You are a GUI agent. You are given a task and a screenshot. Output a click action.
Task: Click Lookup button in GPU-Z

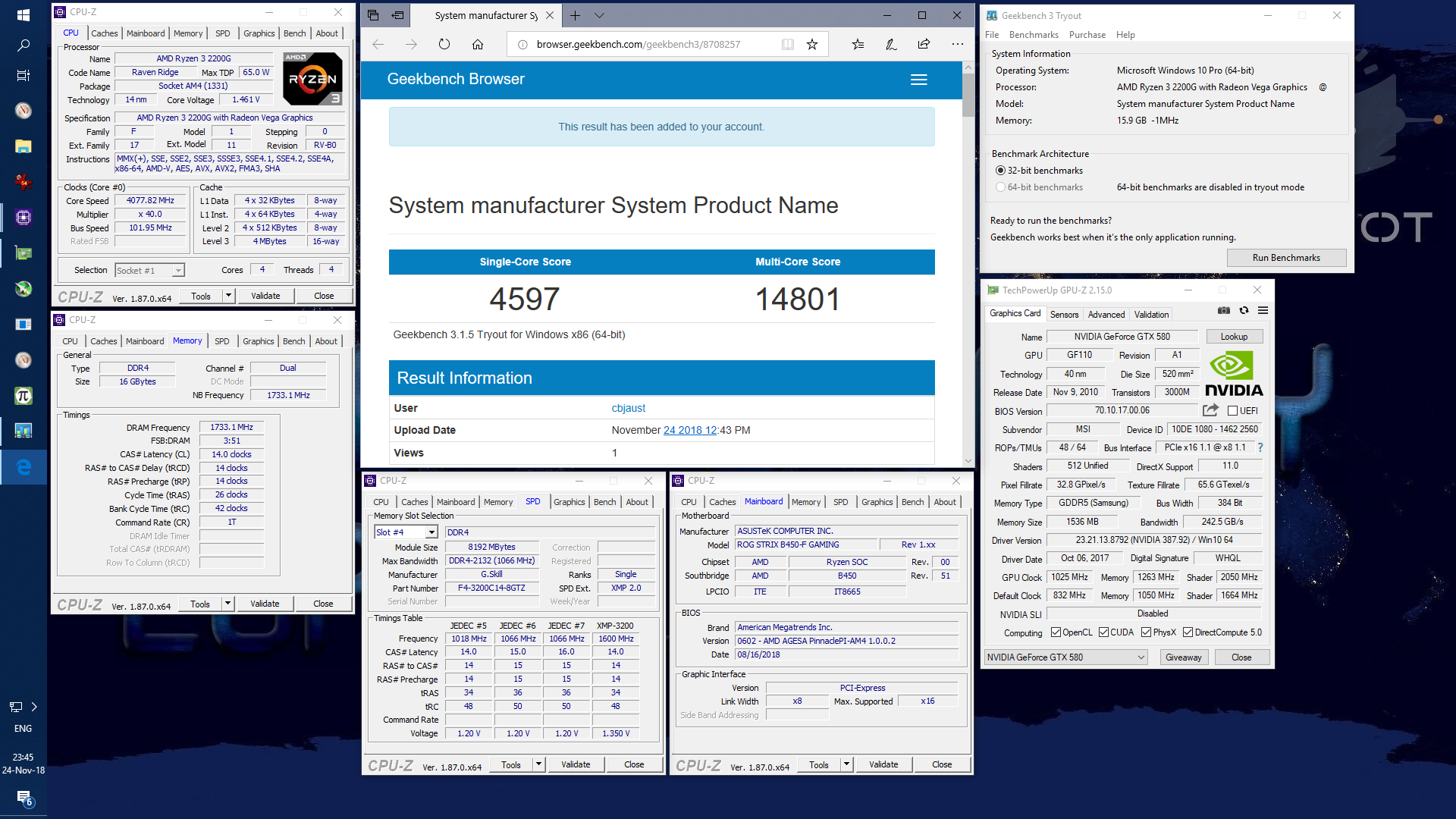coord(1234,337)
